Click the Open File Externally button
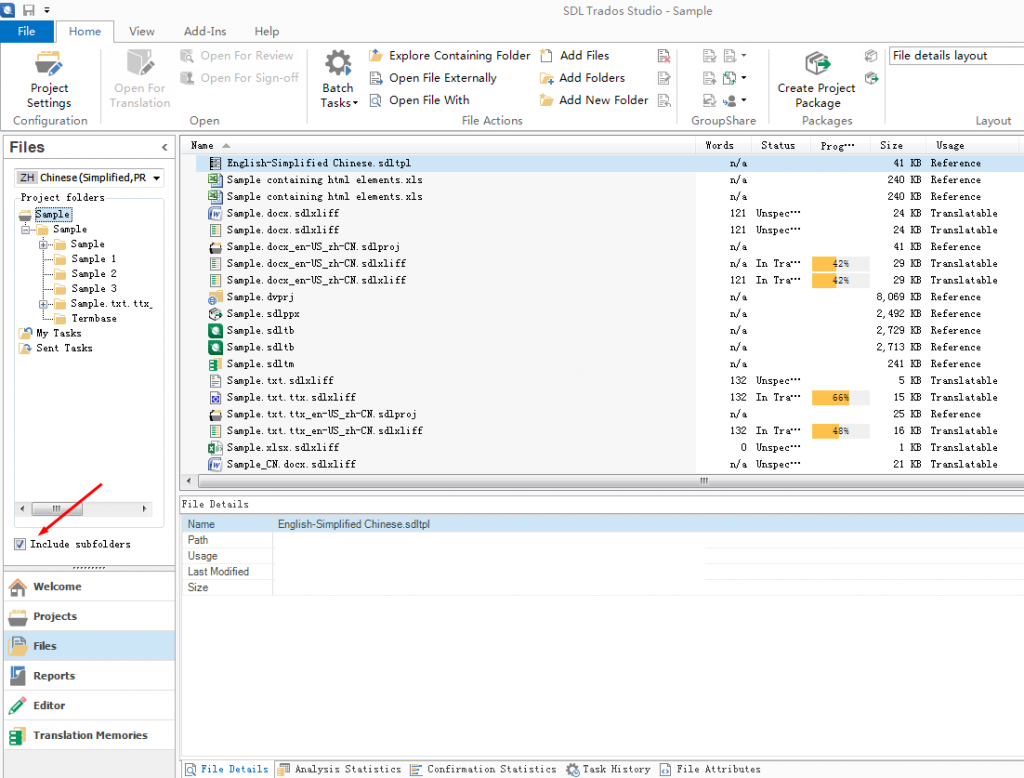 pos(442,78)
